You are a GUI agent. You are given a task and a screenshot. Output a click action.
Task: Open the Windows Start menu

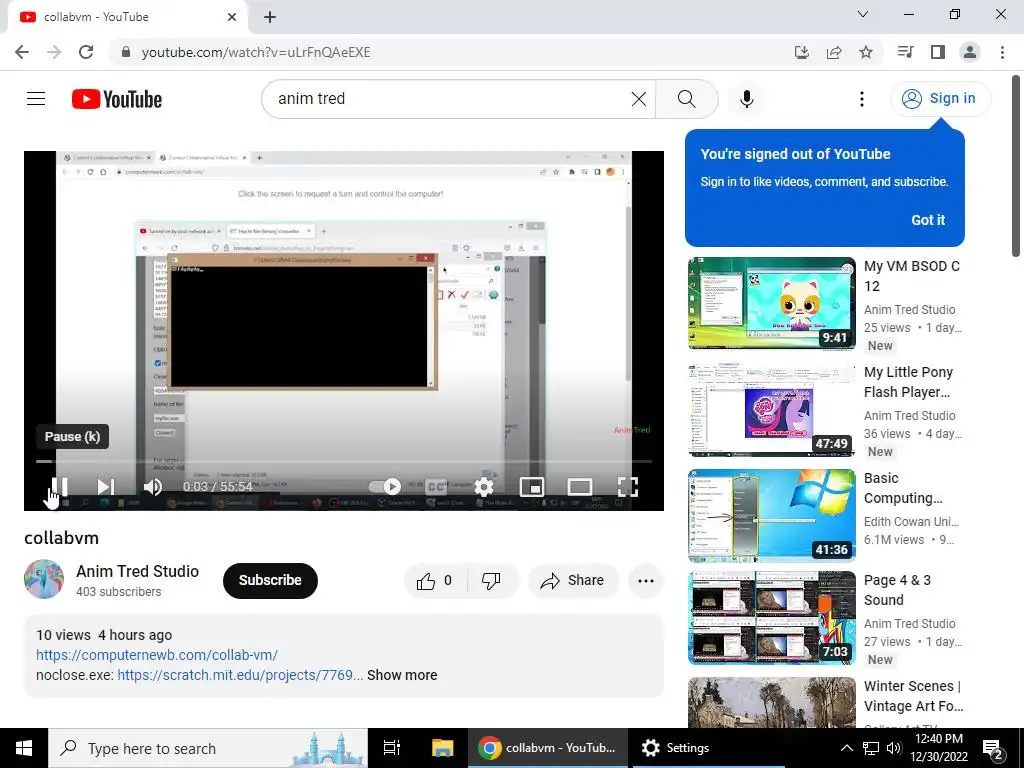pos(24,748)
